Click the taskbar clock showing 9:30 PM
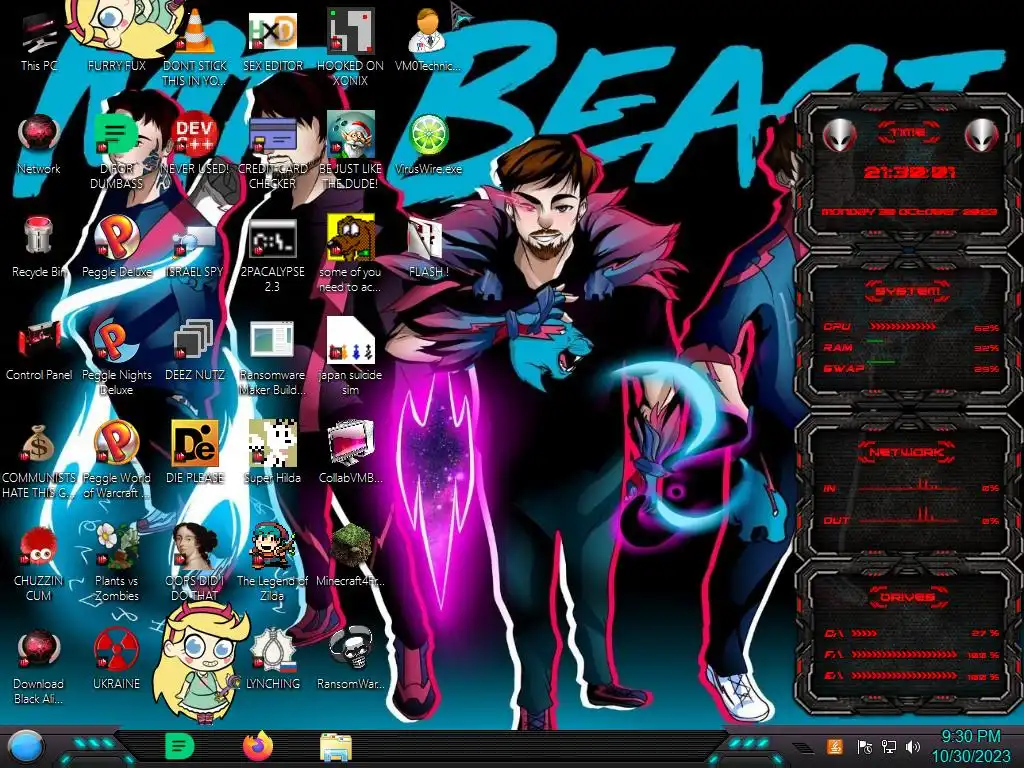This screenshot has height=768, width=1024. coord(970,746)
